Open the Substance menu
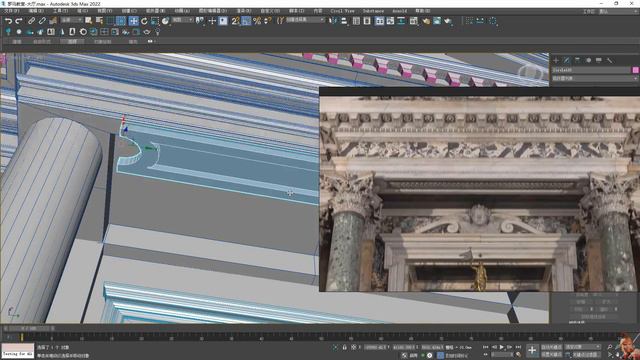Viewport: 640px width, 360px height. coord(373,11)
